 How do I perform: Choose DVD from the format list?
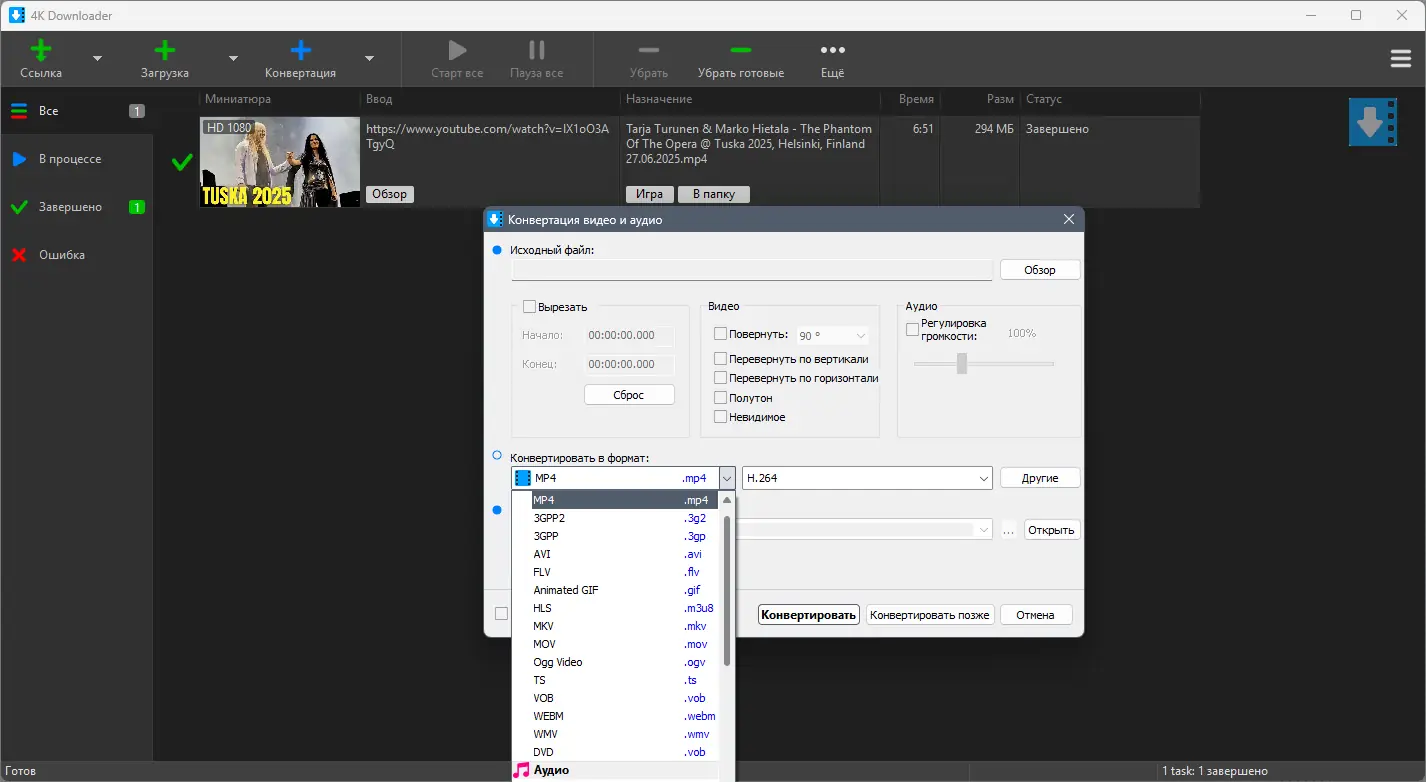click(x=616, y=752)
